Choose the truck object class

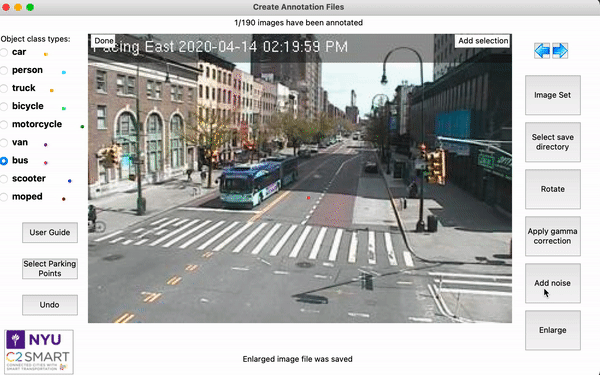4,88
